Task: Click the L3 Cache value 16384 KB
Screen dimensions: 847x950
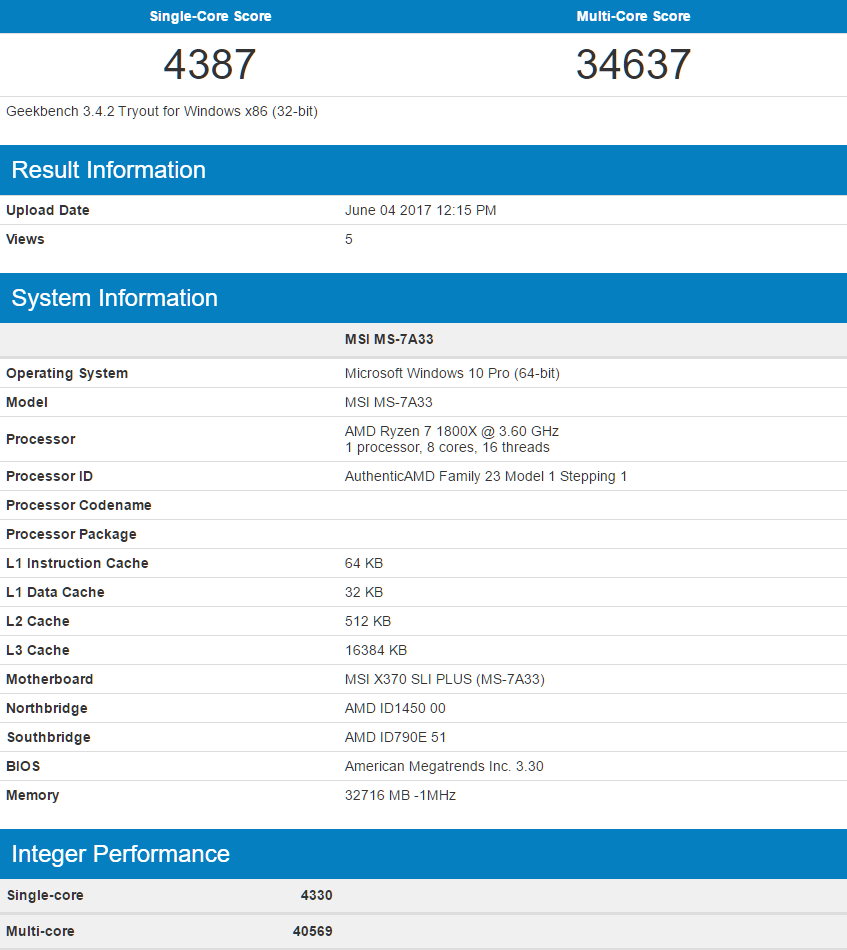Action: [376, 650]
